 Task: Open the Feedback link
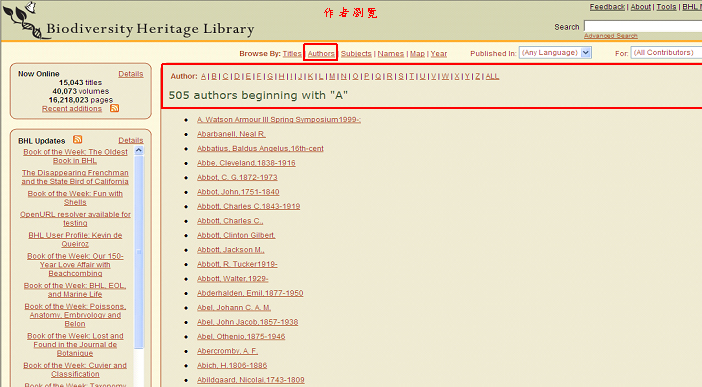pos(607,7)
